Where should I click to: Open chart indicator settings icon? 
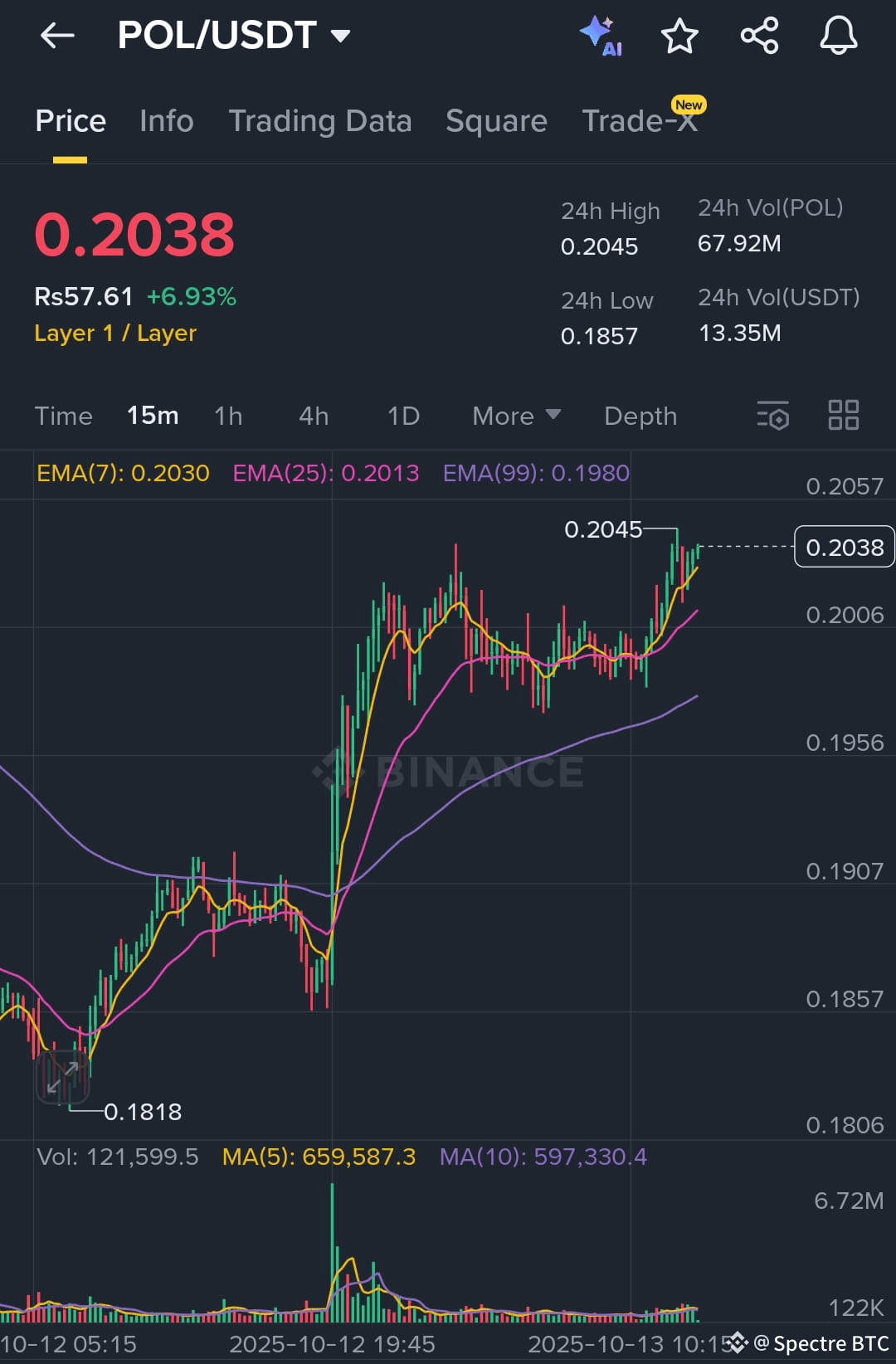coord(772,415)
